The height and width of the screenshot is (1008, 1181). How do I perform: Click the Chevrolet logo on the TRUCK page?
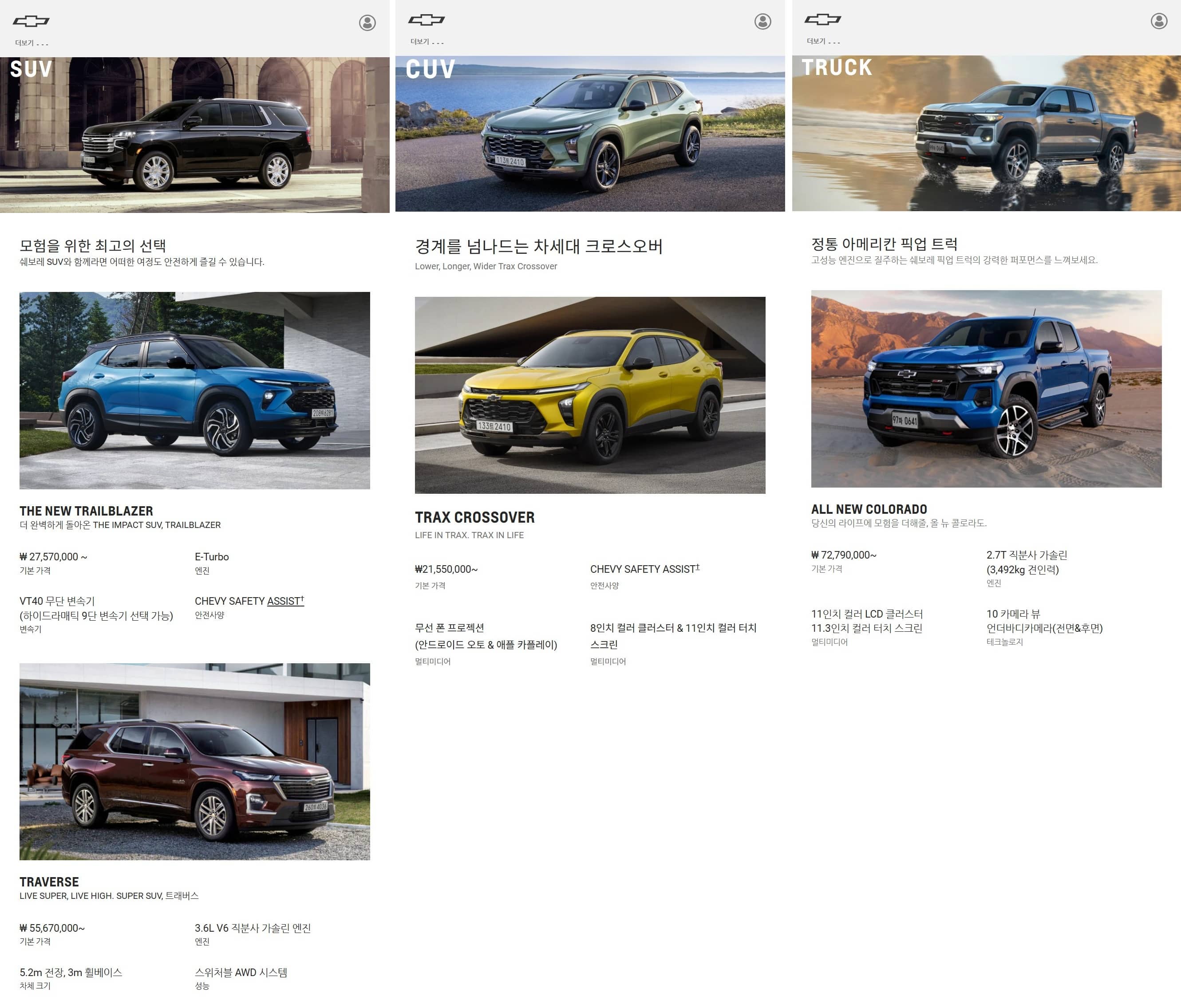[822, 20]
